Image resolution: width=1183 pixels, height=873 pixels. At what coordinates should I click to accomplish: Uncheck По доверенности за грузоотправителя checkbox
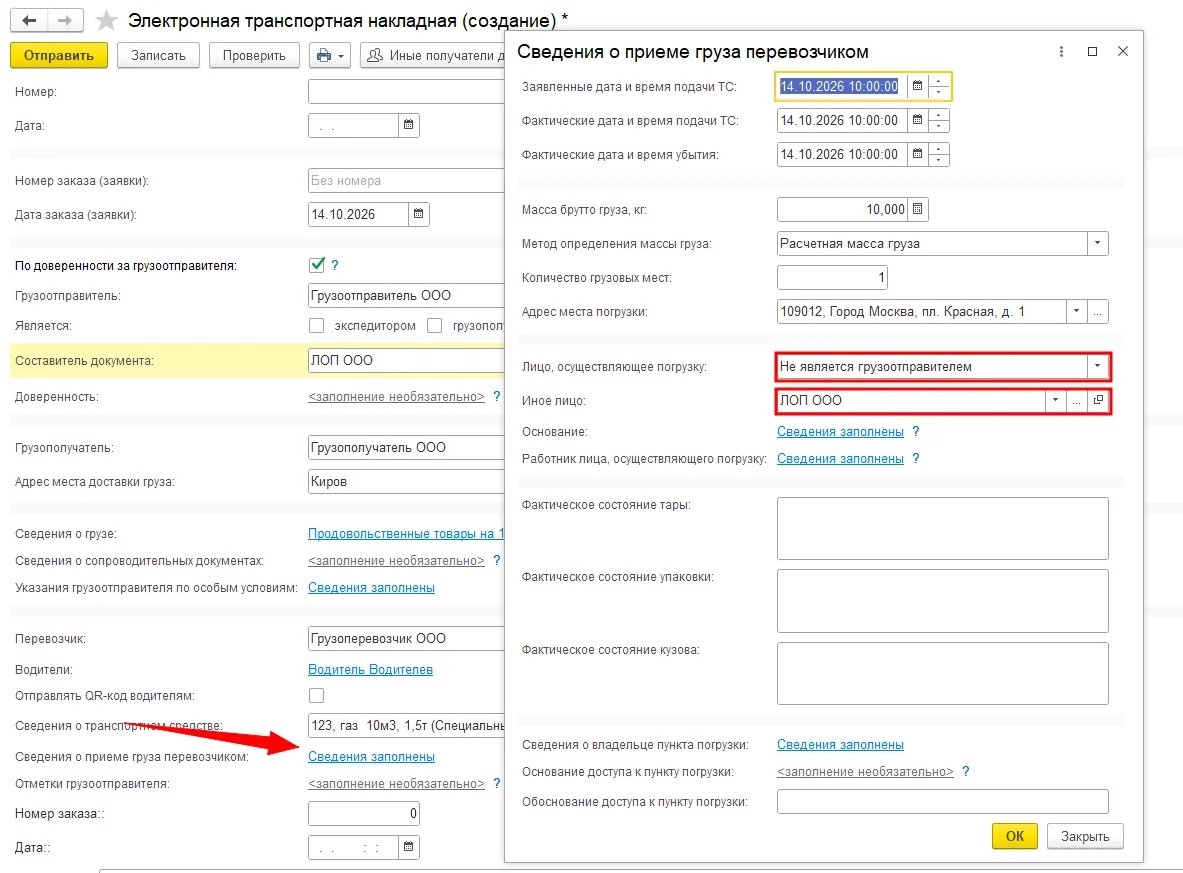pyautogui.click(x=317, y=265)
